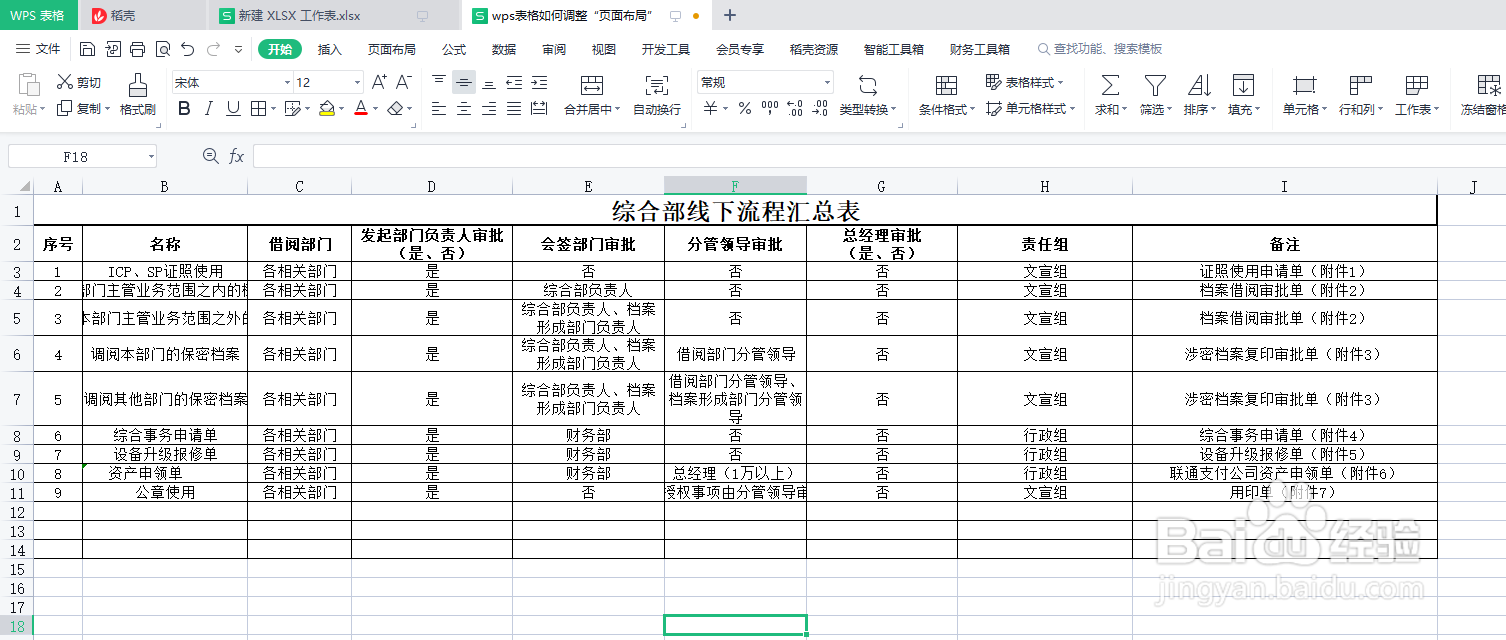
Task: Switch to the 公式 ribbon tab
Action: tap(454, 49)
